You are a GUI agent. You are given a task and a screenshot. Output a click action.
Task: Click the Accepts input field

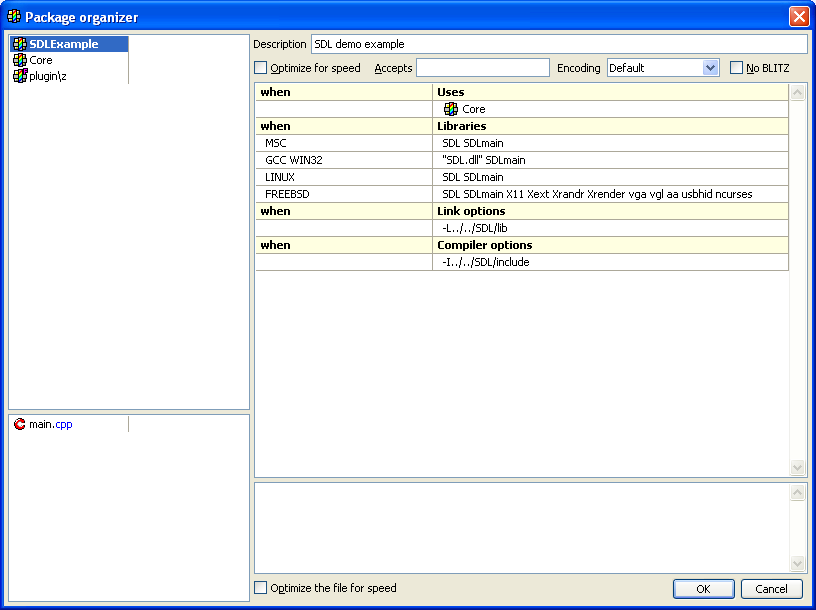click(x=482, y=68)
